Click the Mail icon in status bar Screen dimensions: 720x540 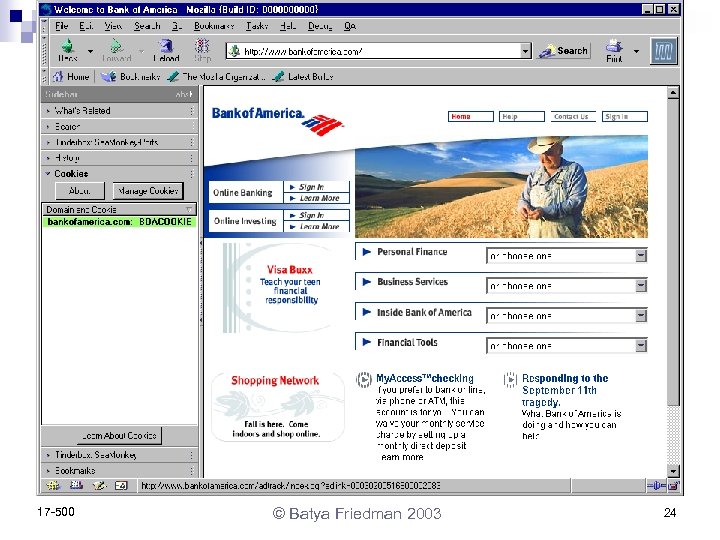[76, 485]
